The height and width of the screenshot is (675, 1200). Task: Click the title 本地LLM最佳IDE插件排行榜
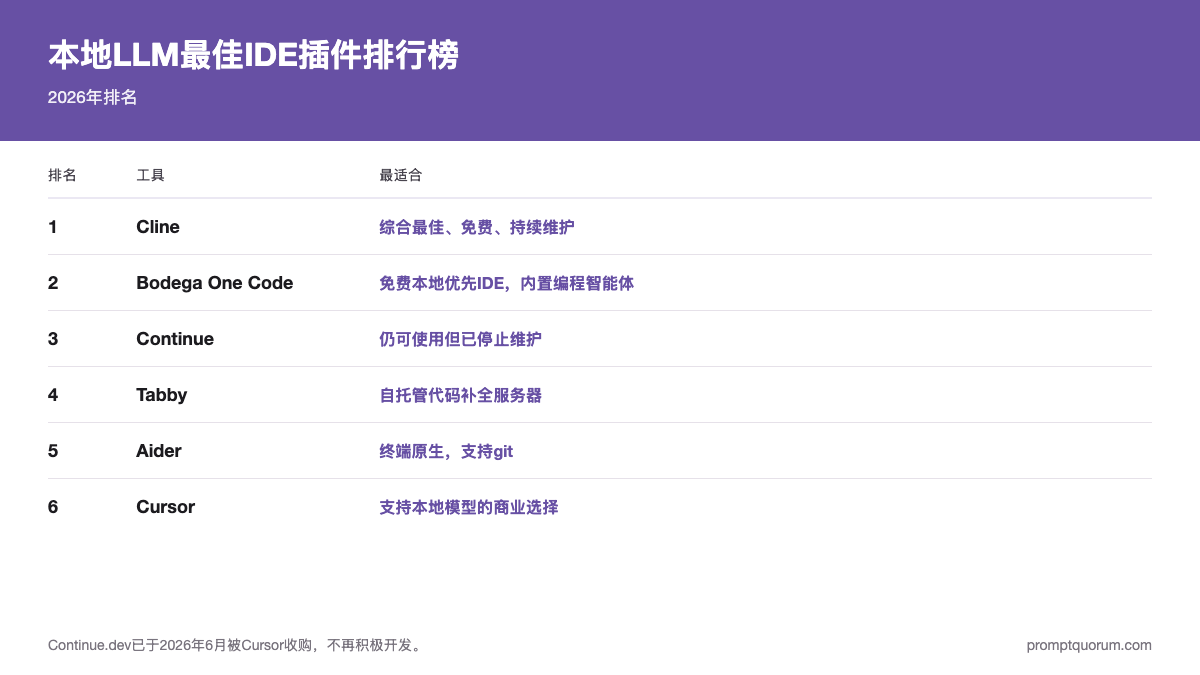[x=253, y=56]
